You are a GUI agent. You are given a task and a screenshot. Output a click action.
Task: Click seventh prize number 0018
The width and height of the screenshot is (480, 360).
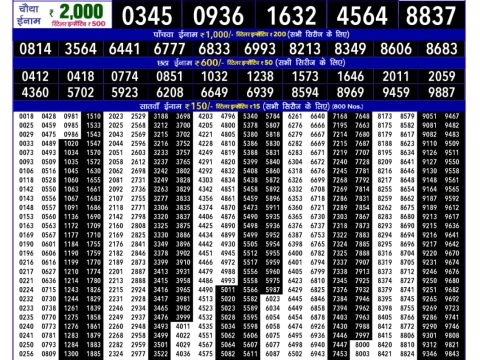[x=26, y=116]
